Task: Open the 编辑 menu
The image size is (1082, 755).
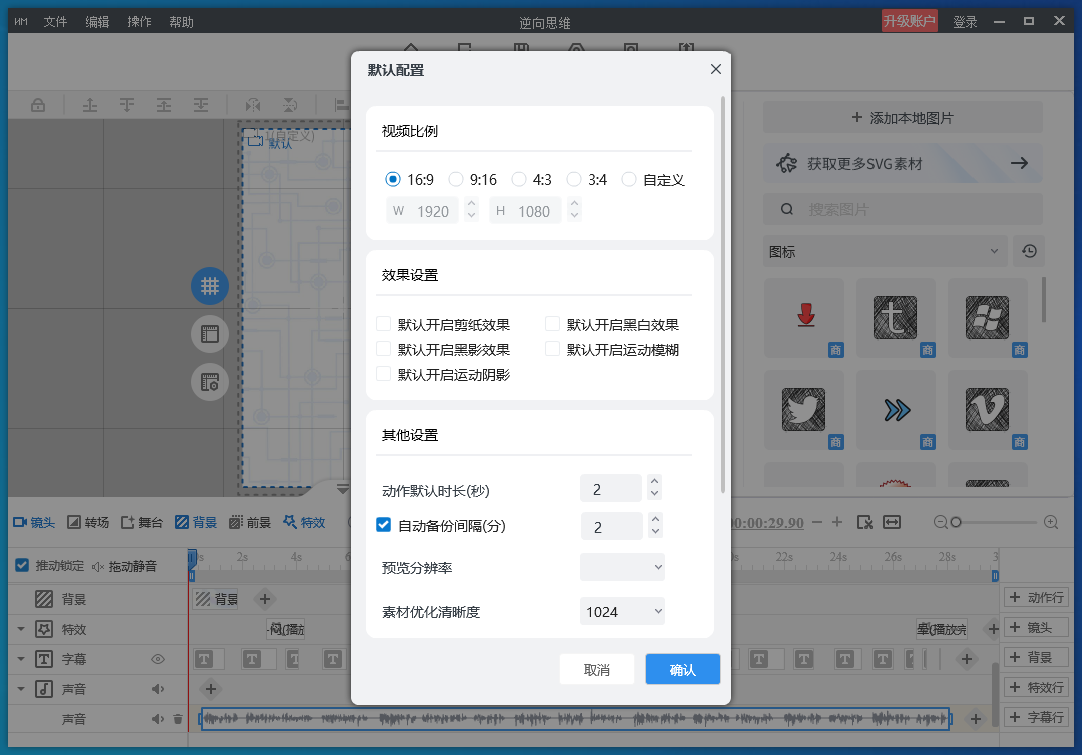Action: tap(97, 20)
